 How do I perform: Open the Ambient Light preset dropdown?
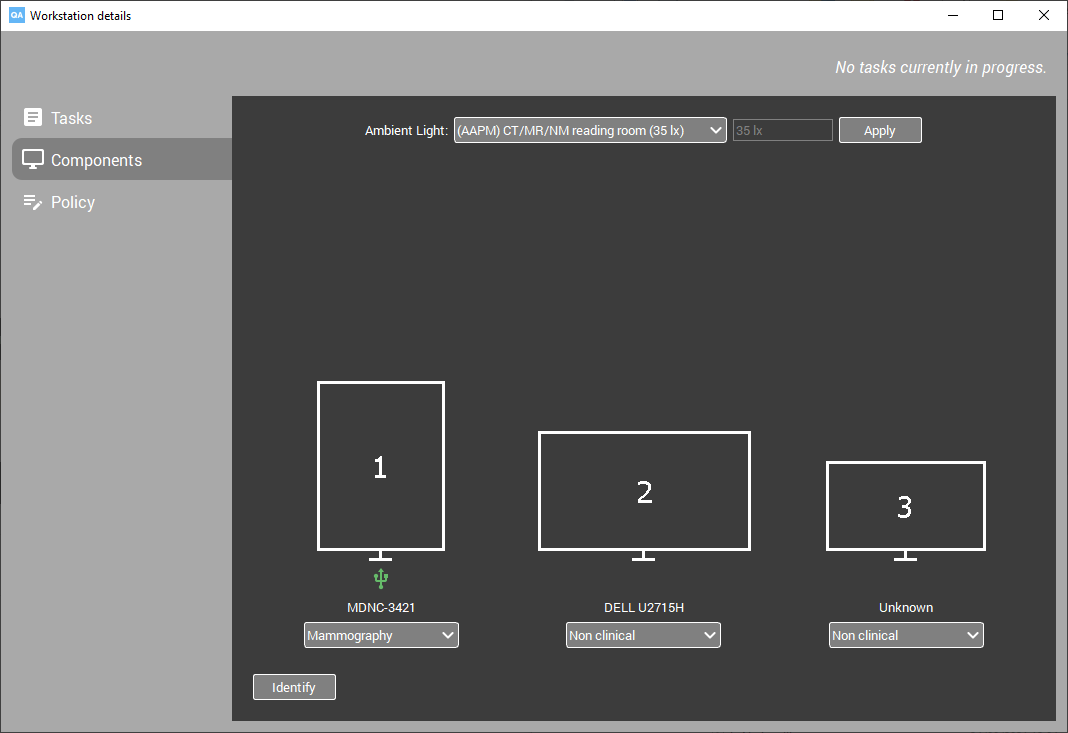pos(590,130)
